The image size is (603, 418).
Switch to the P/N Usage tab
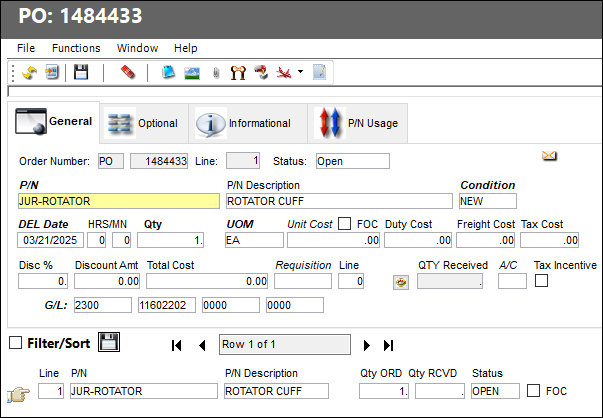point(358,123)
